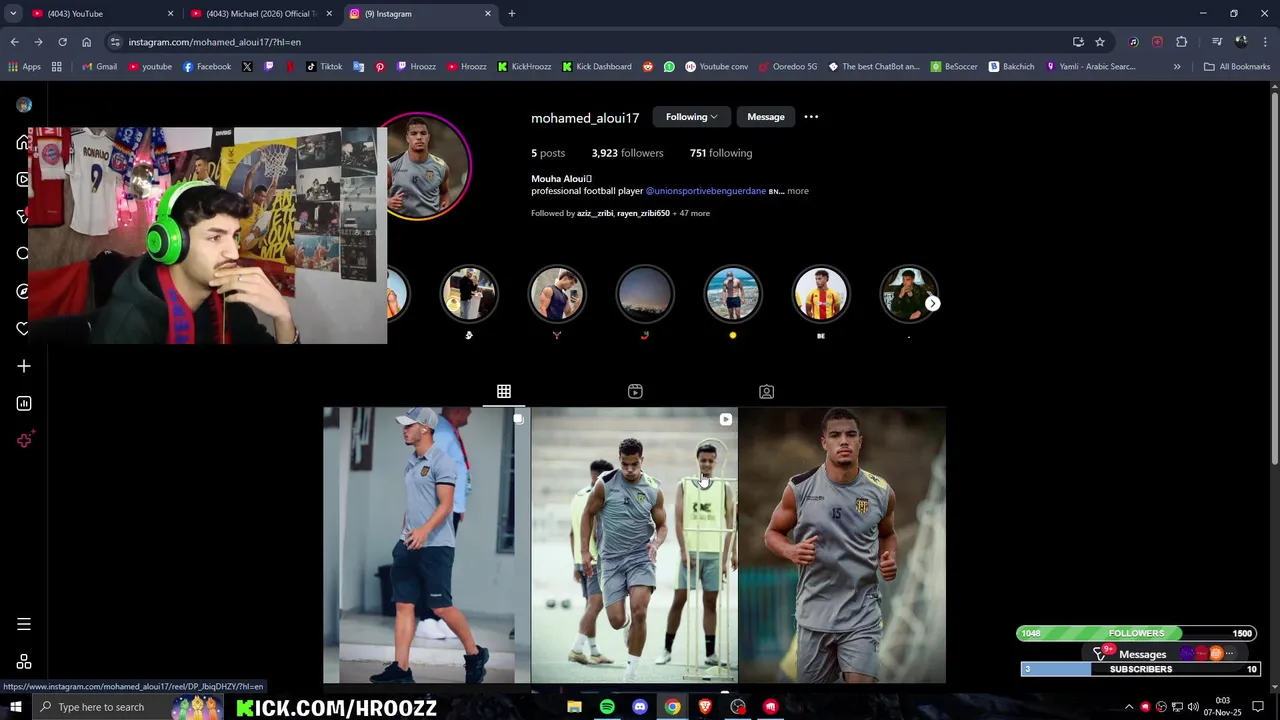Open Discord from the taskbar

coord(640,707)
